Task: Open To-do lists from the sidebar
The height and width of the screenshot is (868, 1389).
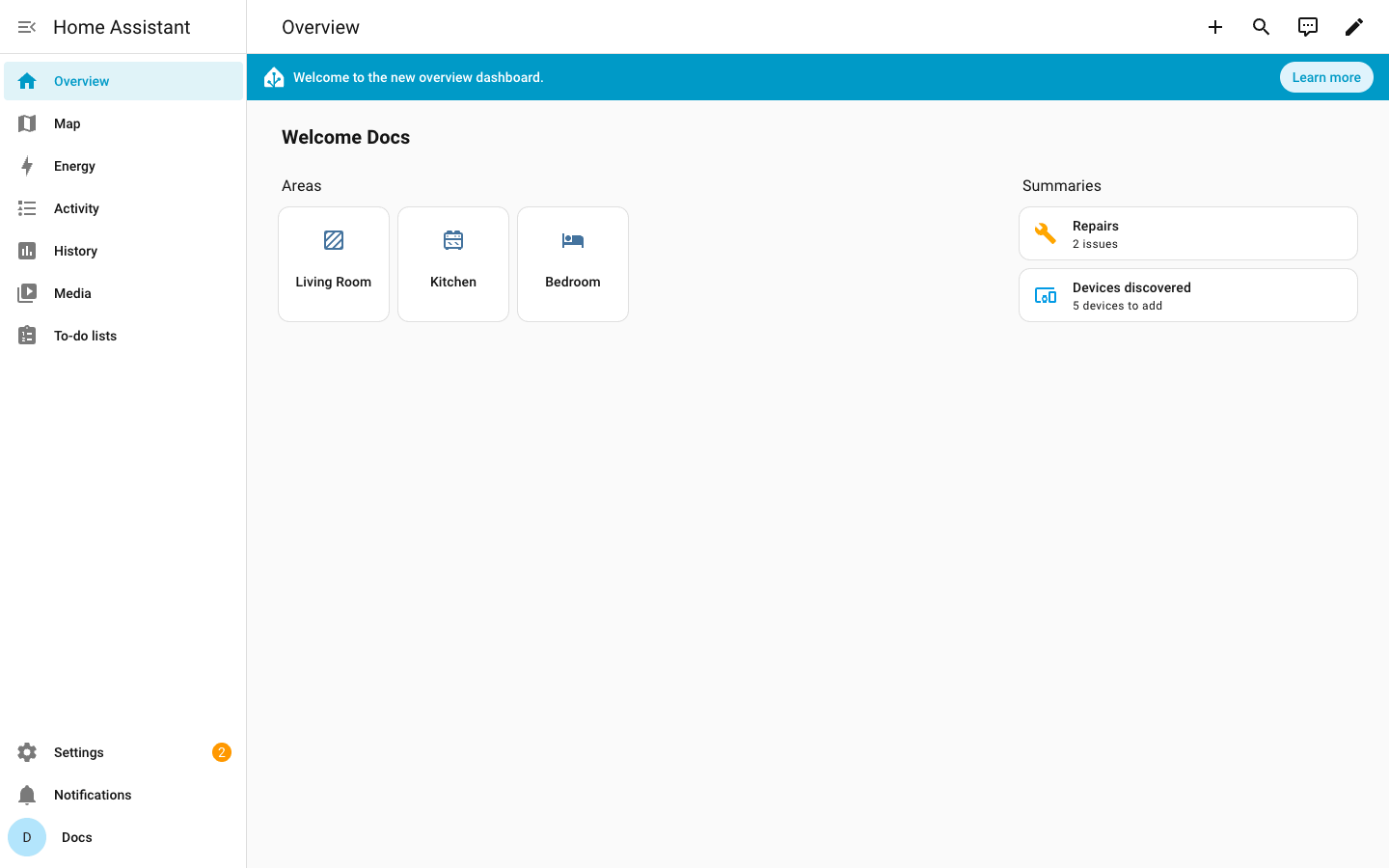Action: pyautogui.click(x=123, y=336)
